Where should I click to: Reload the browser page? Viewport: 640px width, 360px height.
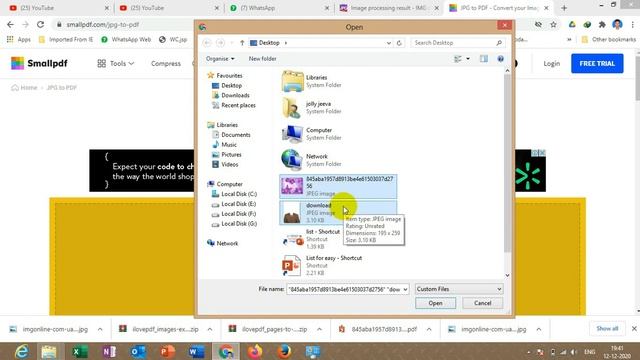click(x=40, y=24)
